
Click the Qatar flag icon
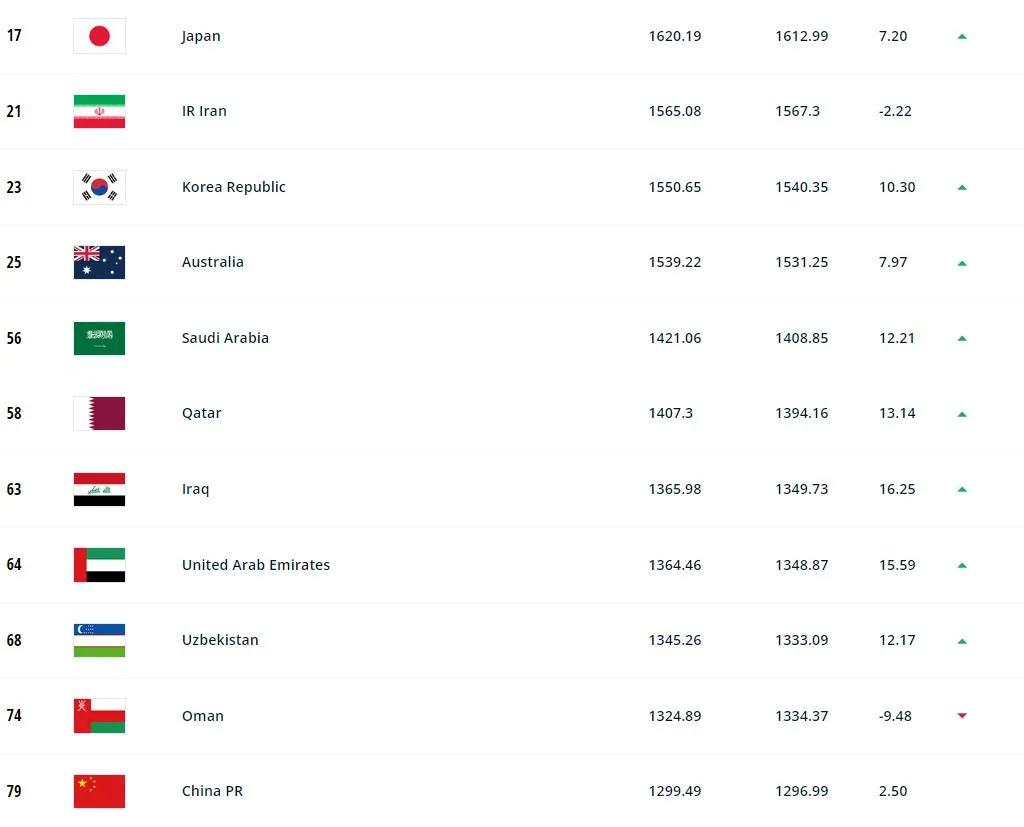click(x=99, y=413)
